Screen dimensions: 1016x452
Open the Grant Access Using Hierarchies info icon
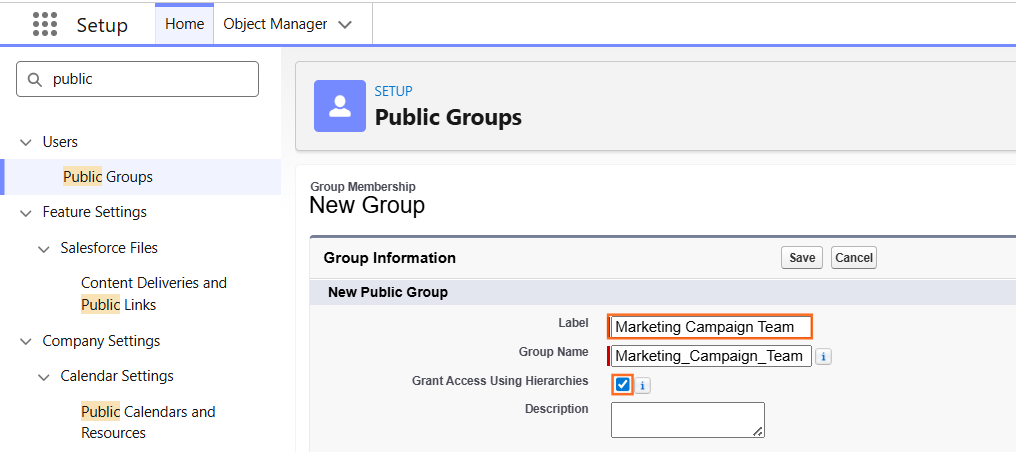[642, 385]
